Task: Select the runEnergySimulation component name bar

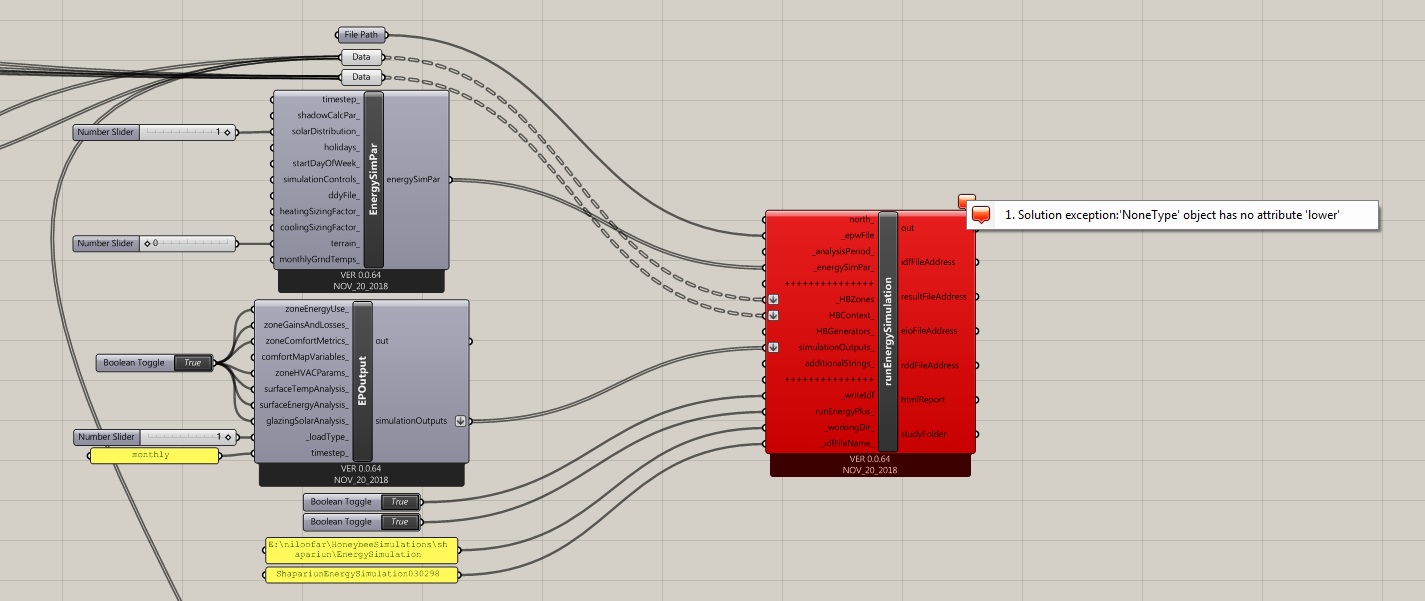Action: [x=888, y=331]
